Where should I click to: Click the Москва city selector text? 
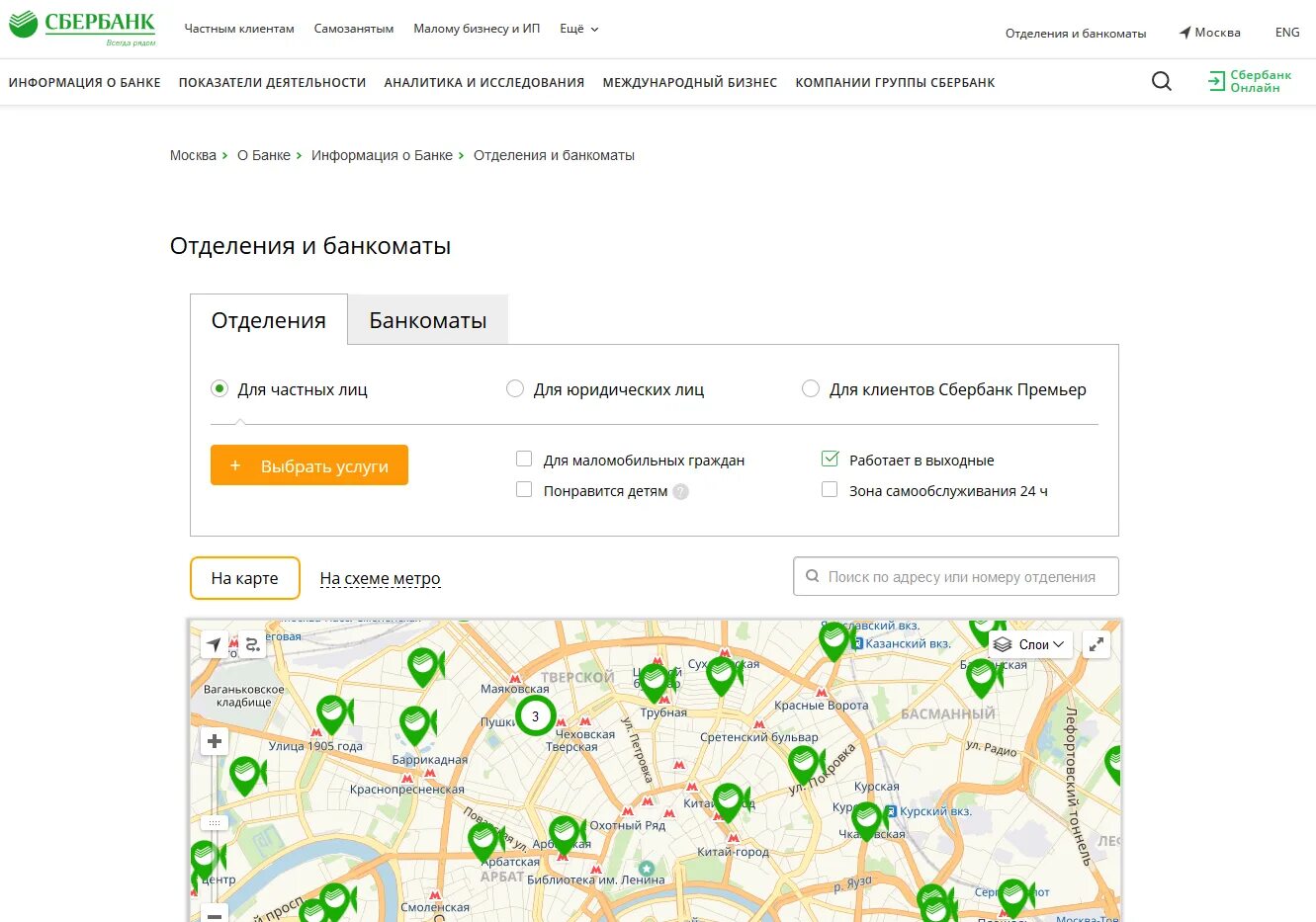[x=1217, y=33]
